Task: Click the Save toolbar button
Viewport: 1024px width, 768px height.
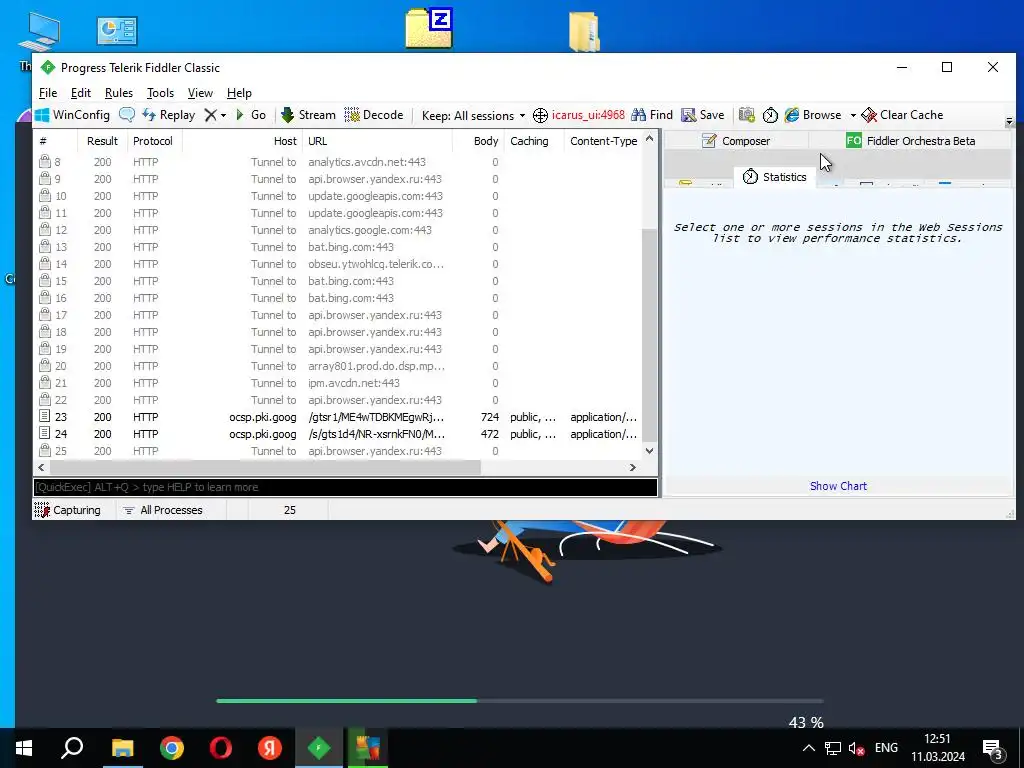Action: (x=703, y=115)
